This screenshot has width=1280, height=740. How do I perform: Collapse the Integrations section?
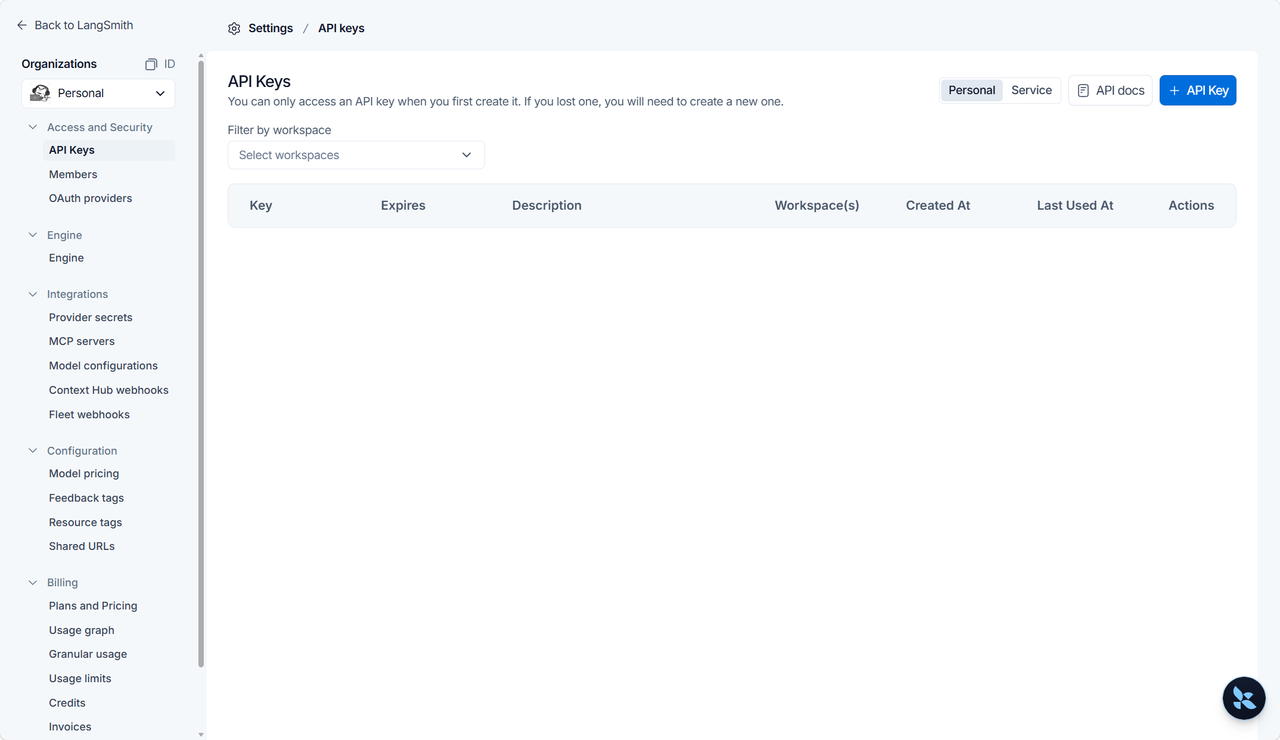[x=33, y=294]
